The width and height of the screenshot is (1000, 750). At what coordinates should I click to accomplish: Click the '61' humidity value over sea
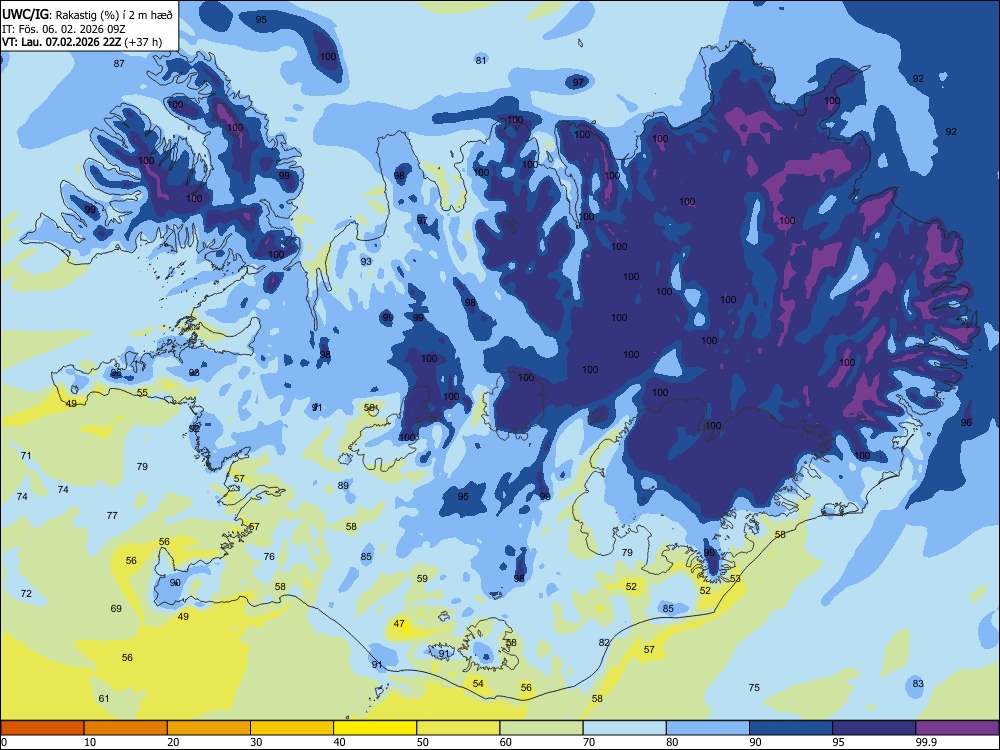104,698
